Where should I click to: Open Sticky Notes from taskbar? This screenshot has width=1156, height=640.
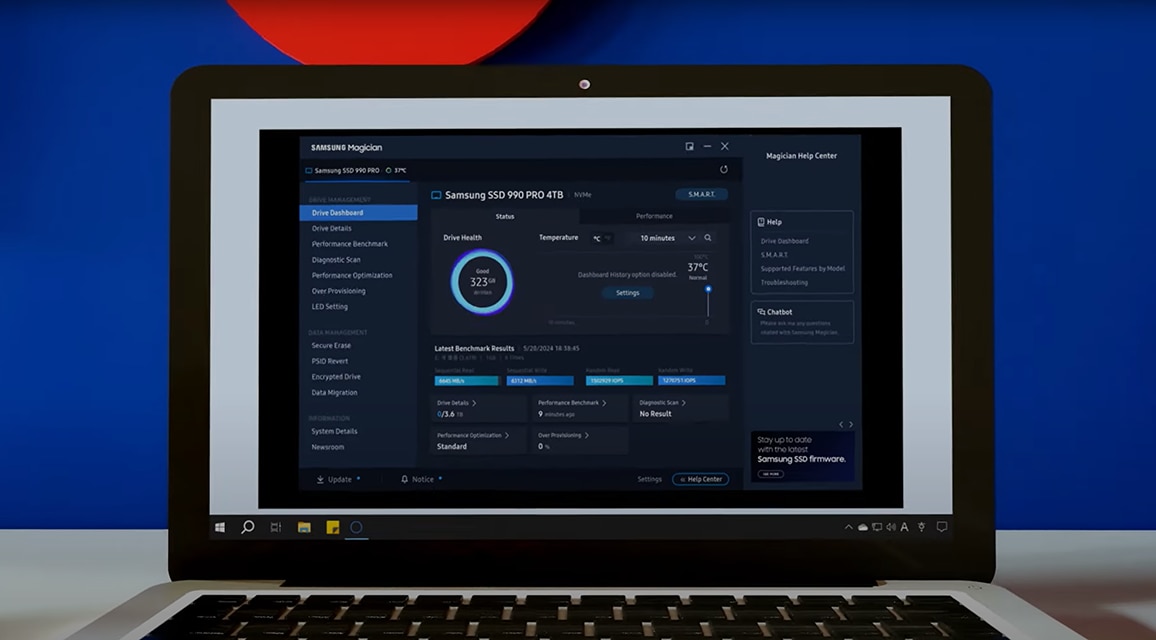point(332,527)
